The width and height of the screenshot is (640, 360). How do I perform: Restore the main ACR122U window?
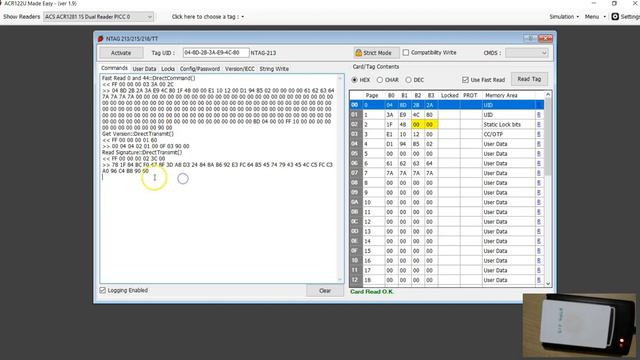pos(614,3)
